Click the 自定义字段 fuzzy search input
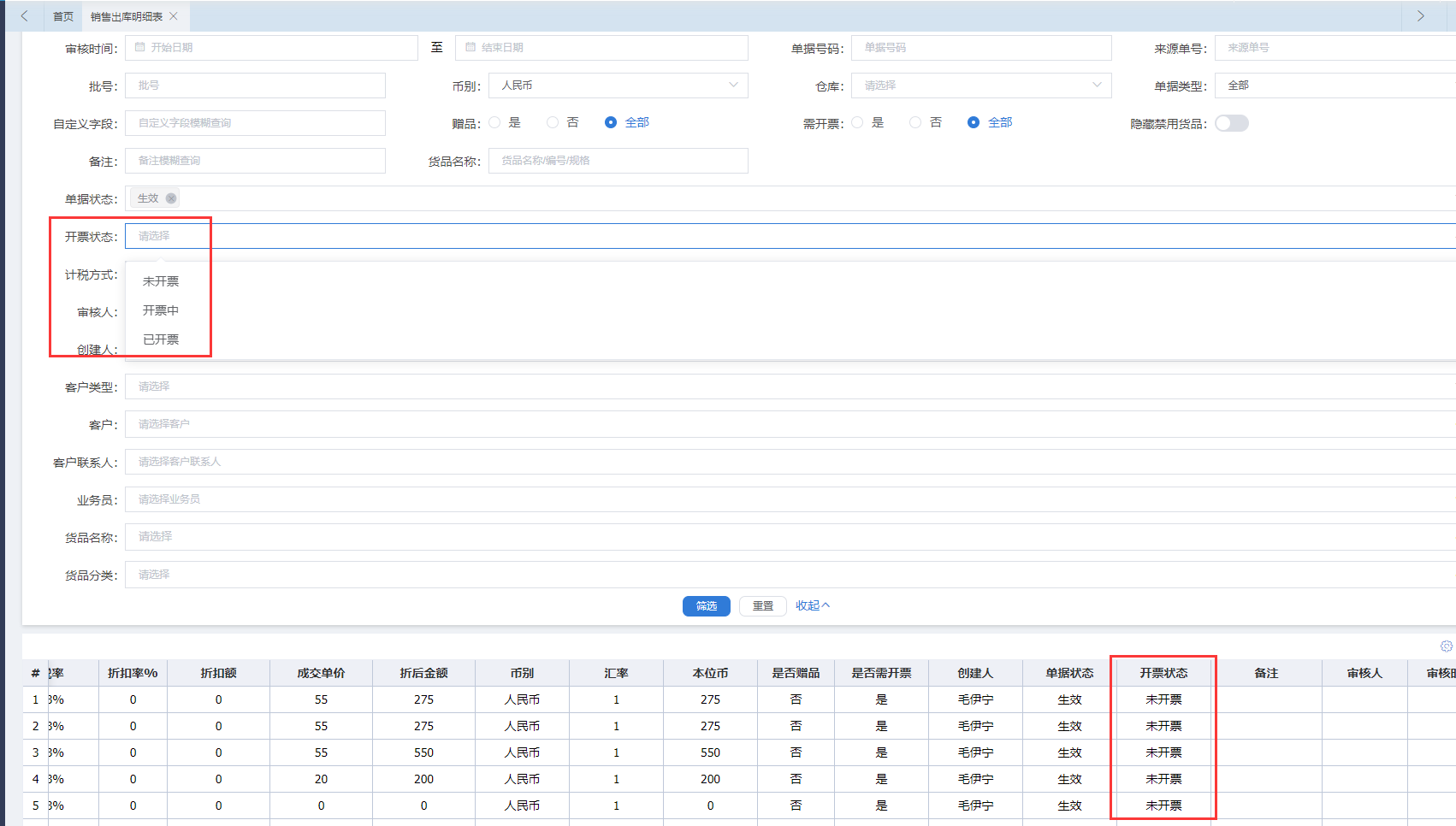 coord(255,123)
